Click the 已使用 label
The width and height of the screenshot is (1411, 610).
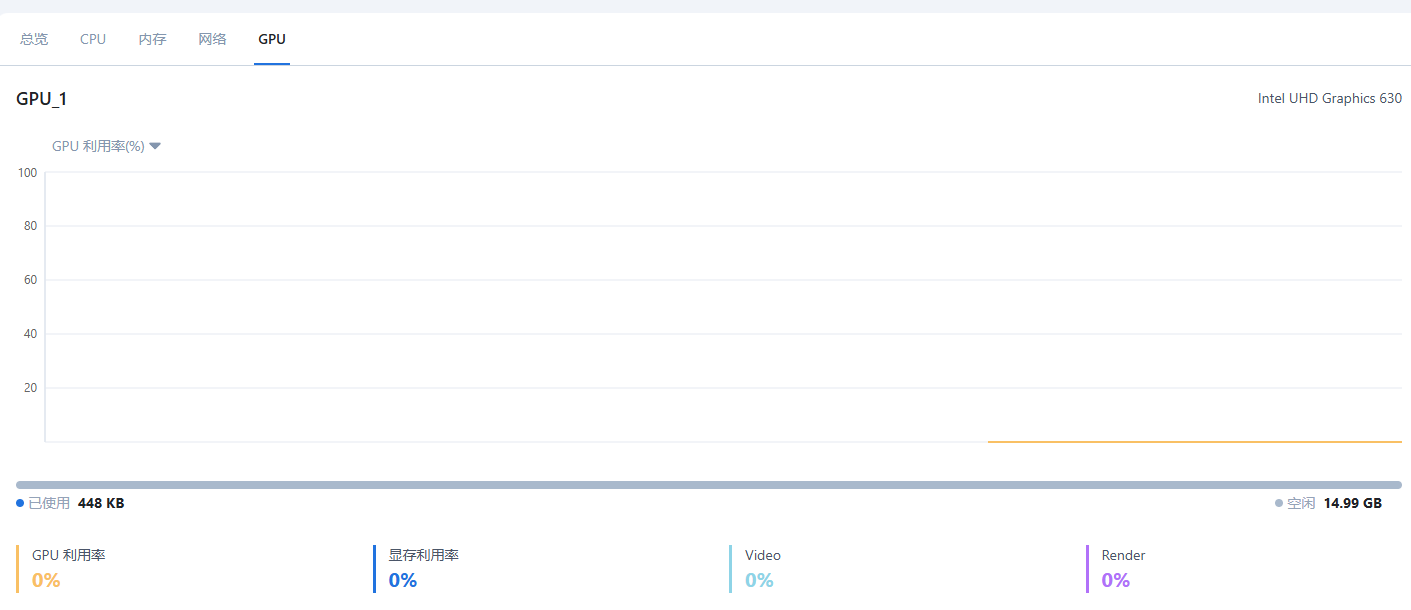49,503
